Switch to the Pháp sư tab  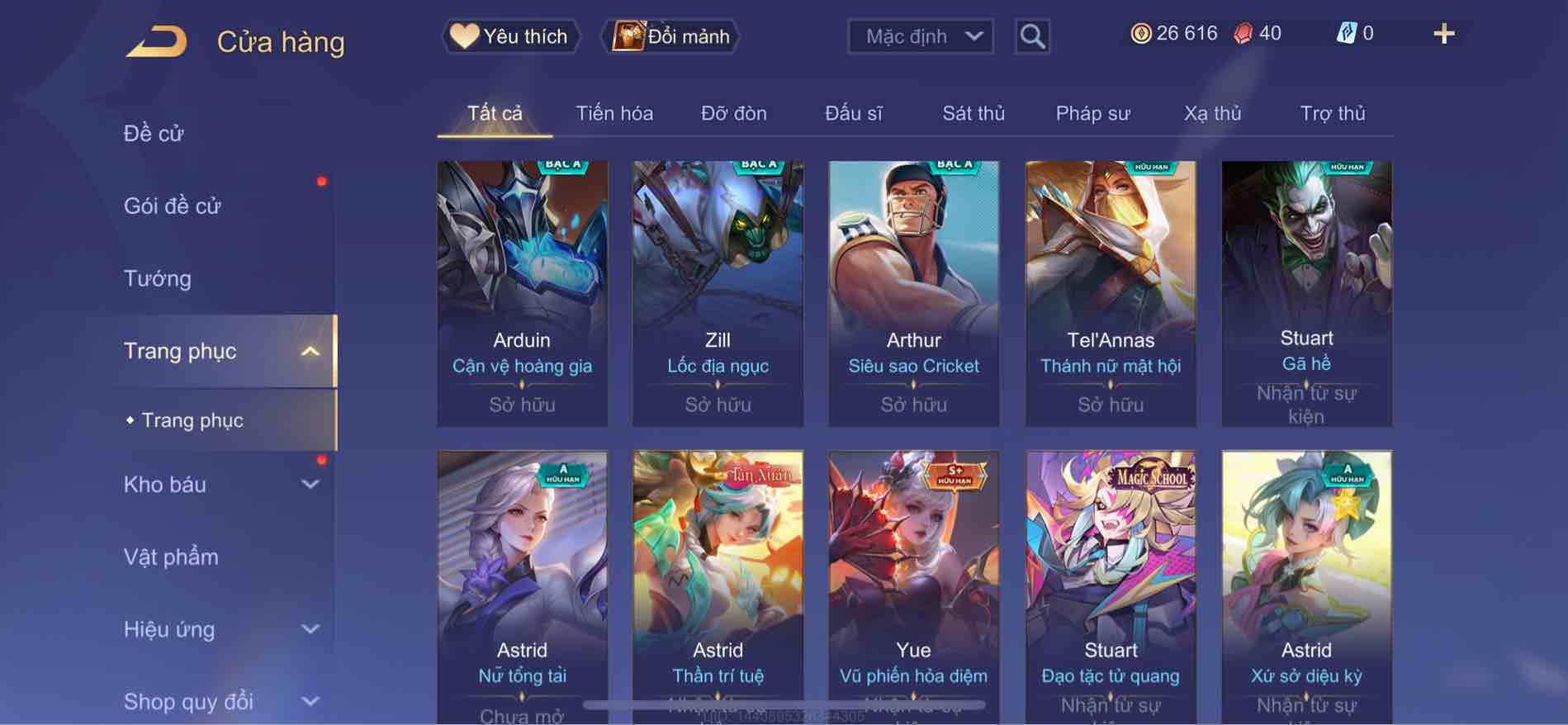(1092, 113)
